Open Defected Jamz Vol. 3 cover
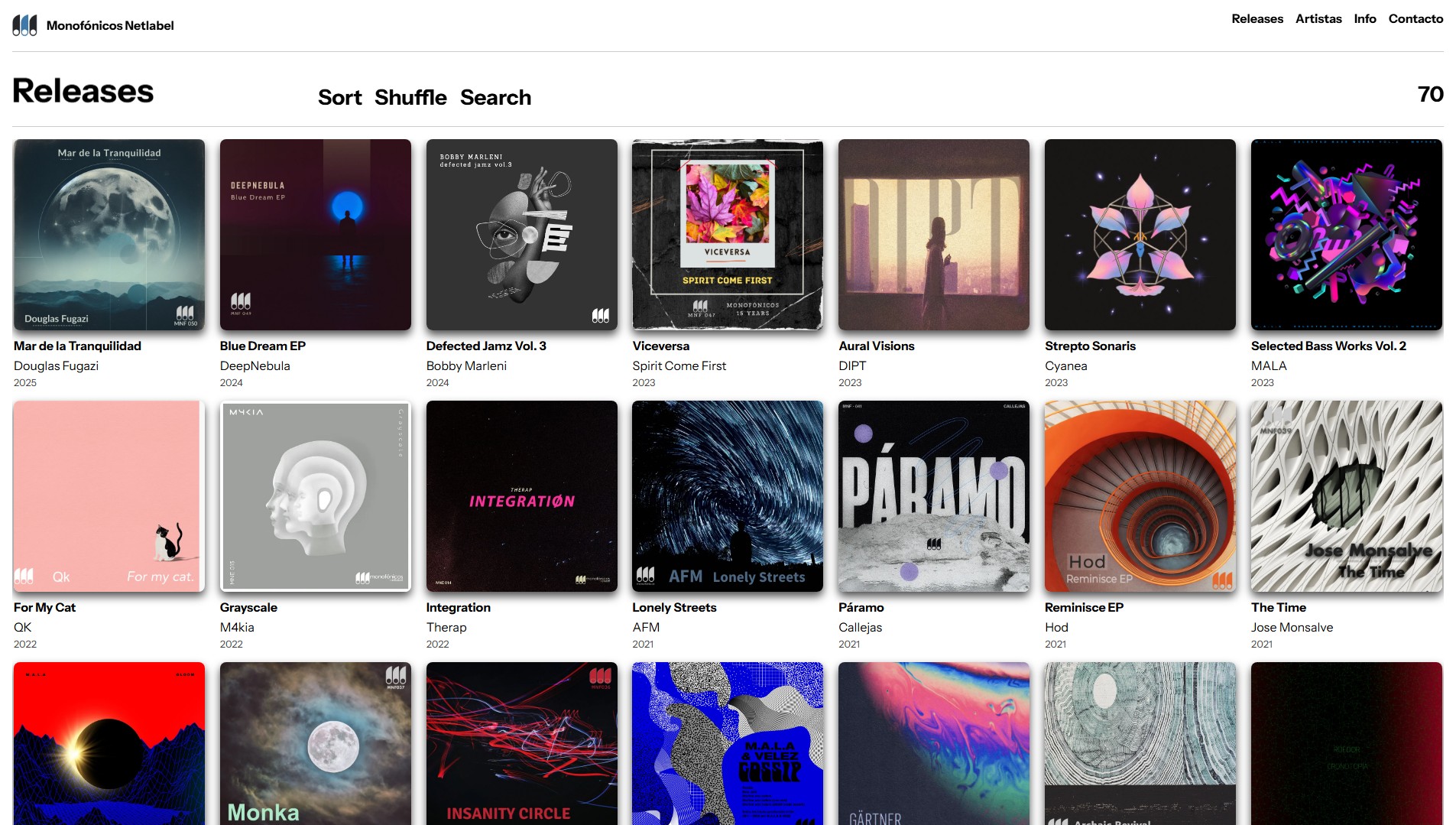Screen dimensions: 1456x825 522,235
